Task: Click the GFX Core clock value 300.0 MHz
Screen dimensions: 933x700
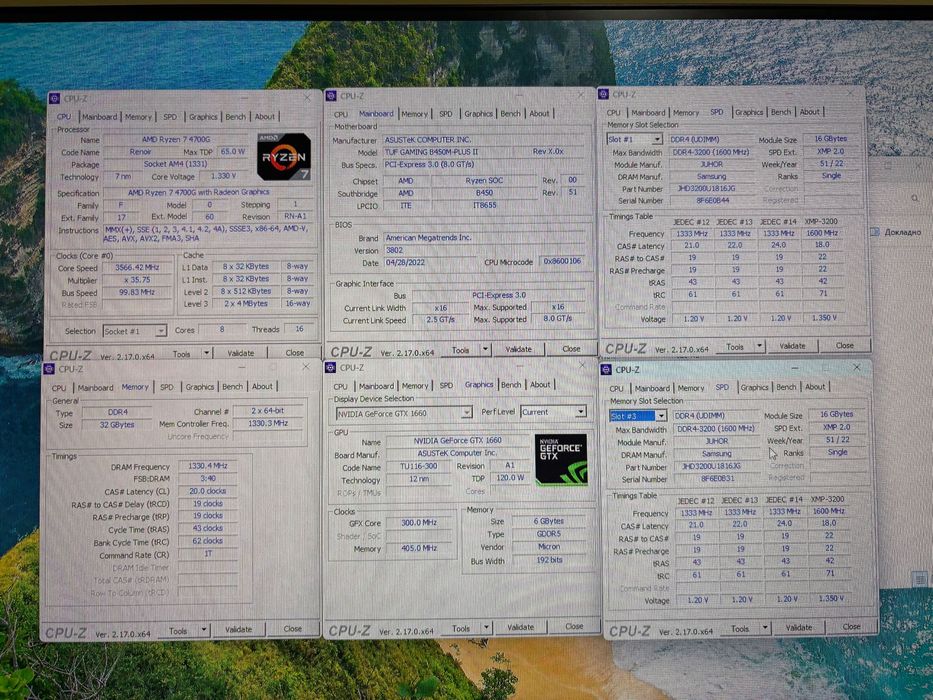Action: 419,523
